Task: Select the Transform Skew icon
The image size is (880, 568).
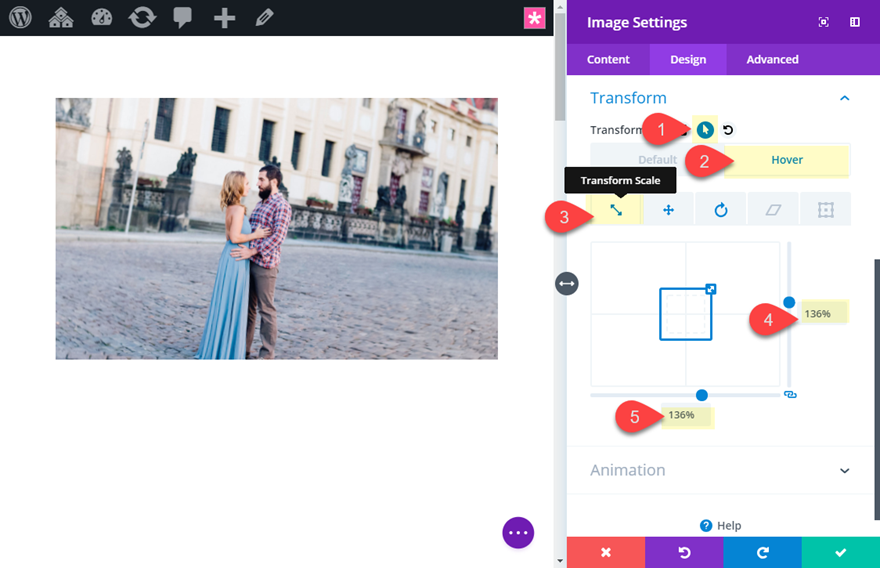Action: (x=772, y=210)
